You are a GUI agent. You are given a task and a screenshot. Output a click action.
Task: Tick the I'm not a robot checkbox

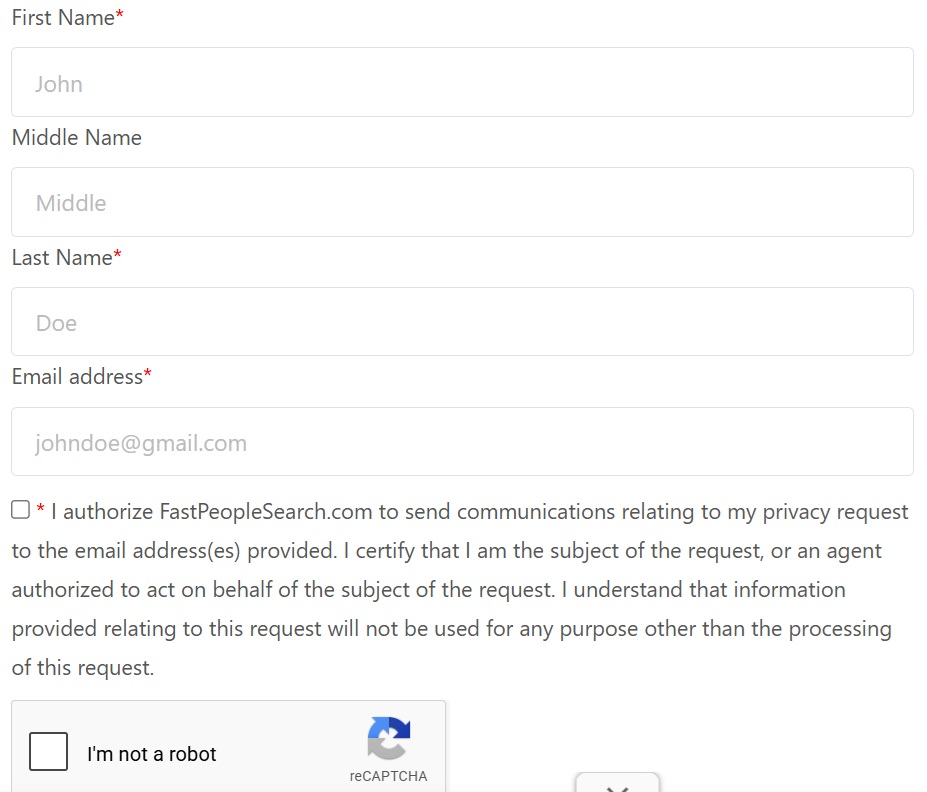coord(48,751)
